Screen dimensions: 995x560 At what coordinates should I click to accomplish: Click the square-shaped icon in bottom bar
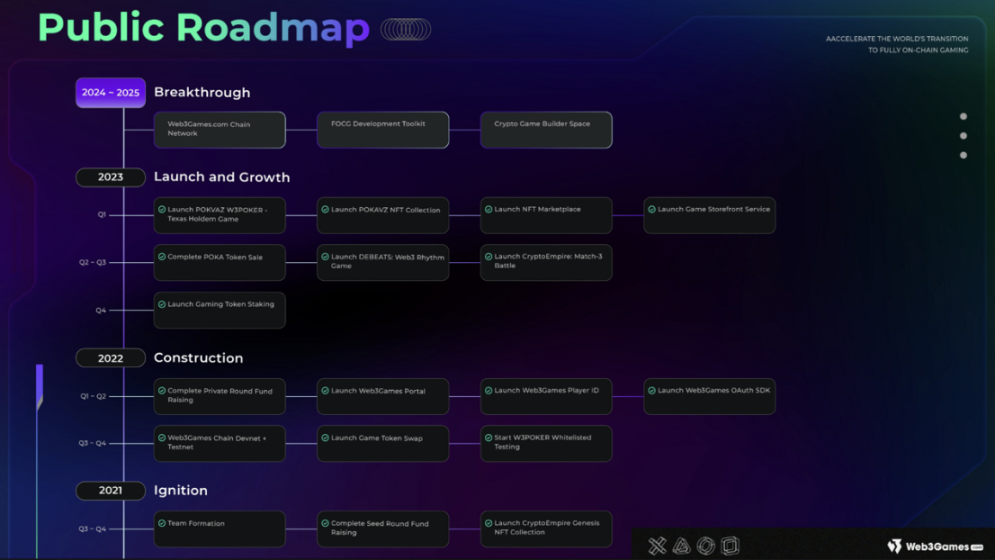[x=730, y=546]
